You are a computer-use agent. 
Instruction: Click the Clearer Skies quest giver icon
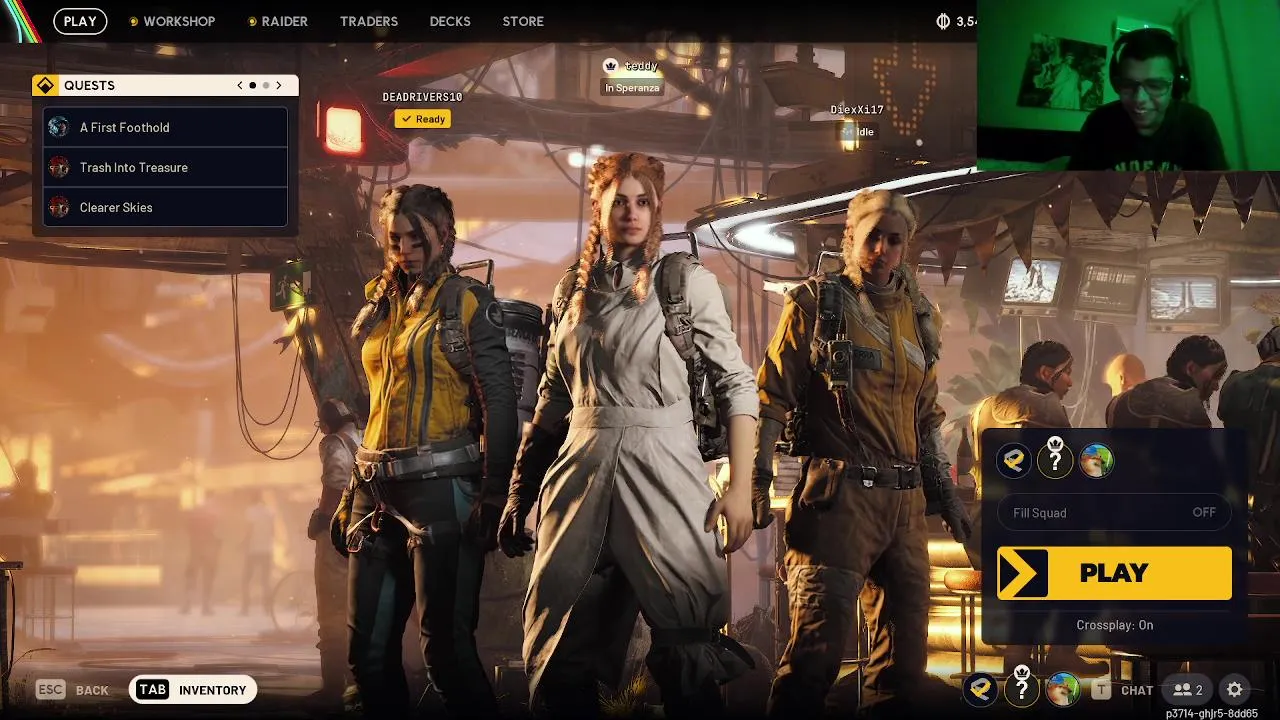[59, 207]
